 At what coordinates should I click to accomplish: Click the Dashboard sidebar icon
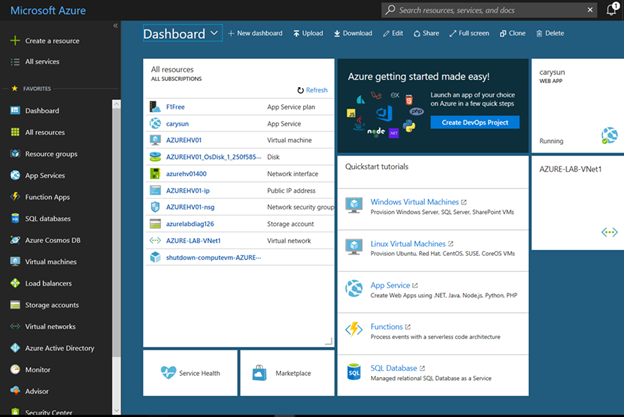(x=15, y=110)
